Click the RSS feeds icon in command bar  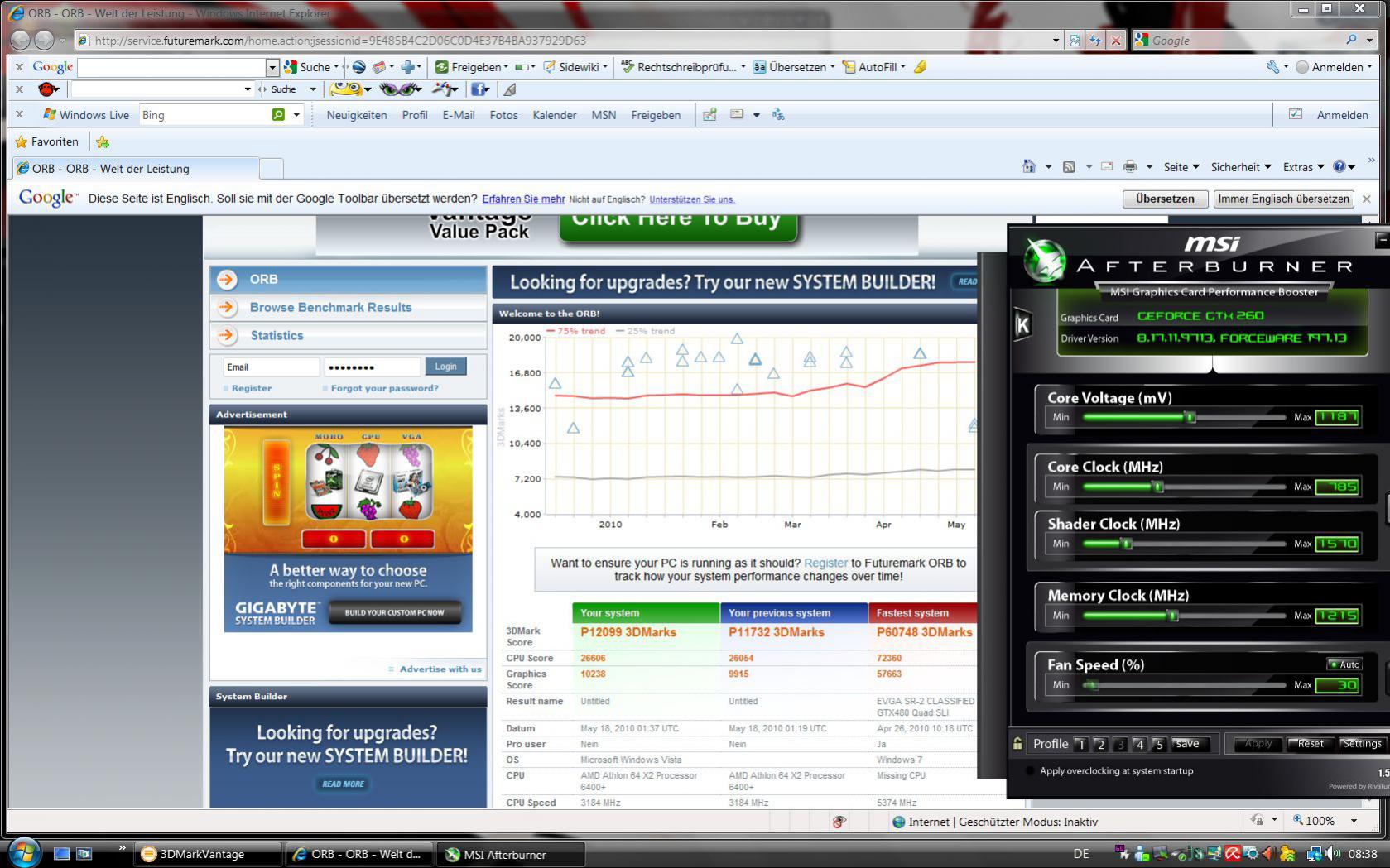tap(1069, 166)
